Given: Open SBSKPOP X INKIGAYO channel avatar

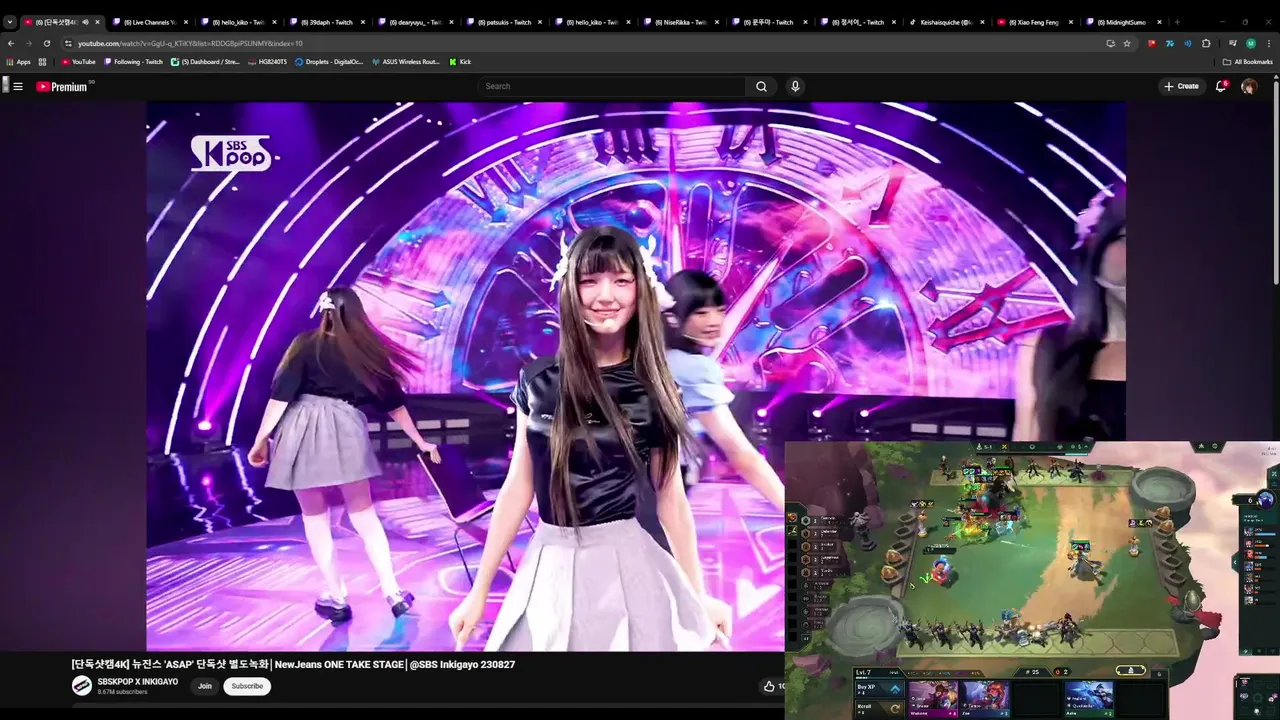Looking at the screenshot, I should [82, 686].
